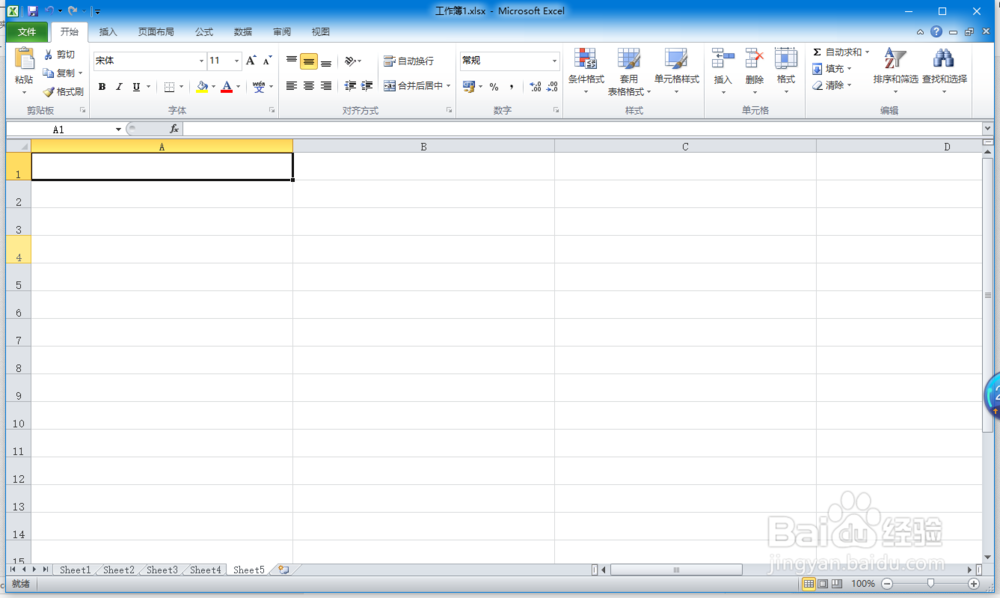Open the font size dropdown
The height and width of the screenshot is (598, 1000).
(237, 61)
